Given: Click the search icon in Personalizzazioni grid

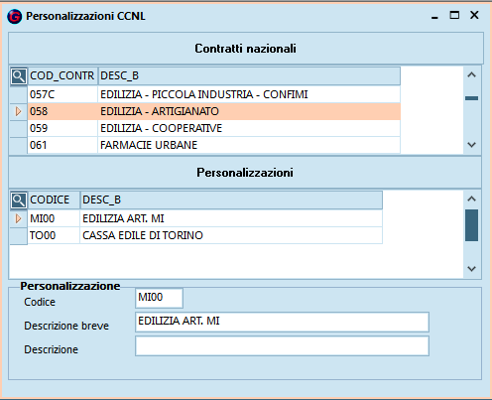Looking at the screenshot, I should click(18, 200).
